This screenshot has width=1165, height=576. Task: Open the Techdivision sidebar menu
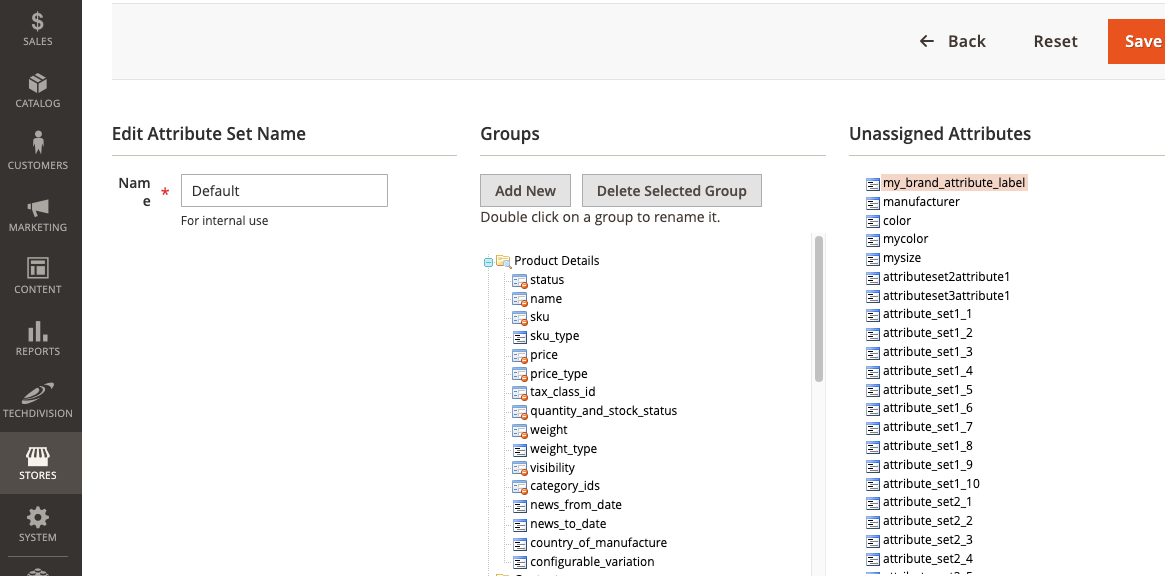tap(37, 401)
